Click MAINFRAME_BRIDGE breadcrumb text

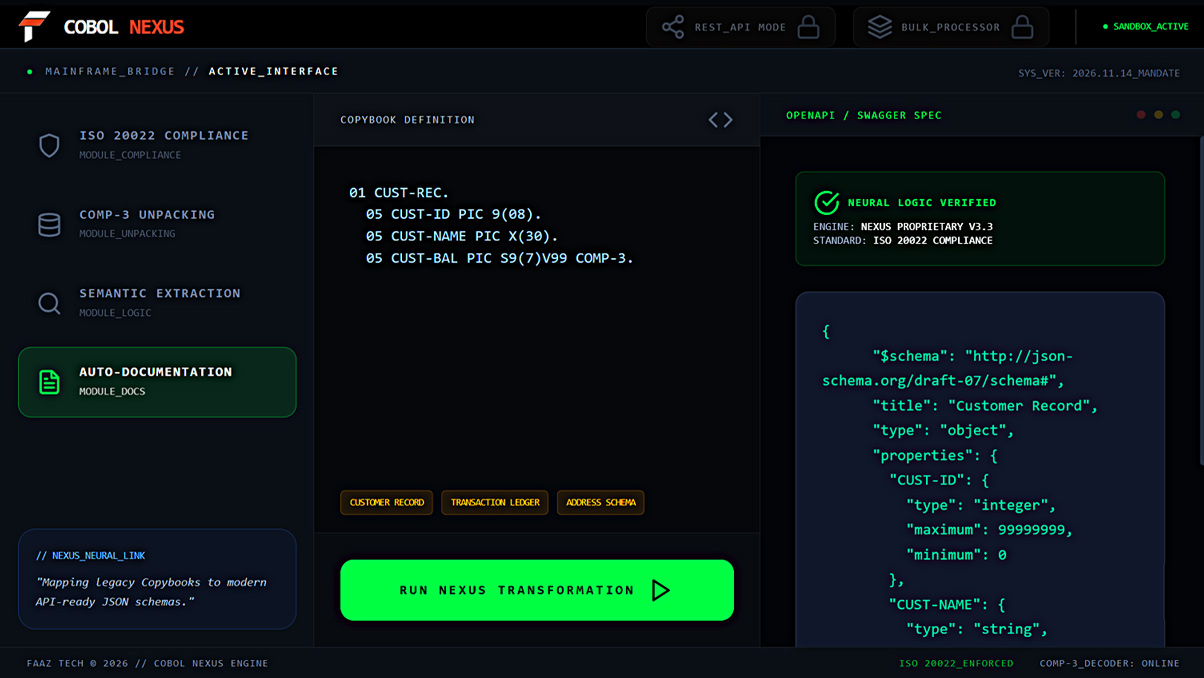point(110,72)
